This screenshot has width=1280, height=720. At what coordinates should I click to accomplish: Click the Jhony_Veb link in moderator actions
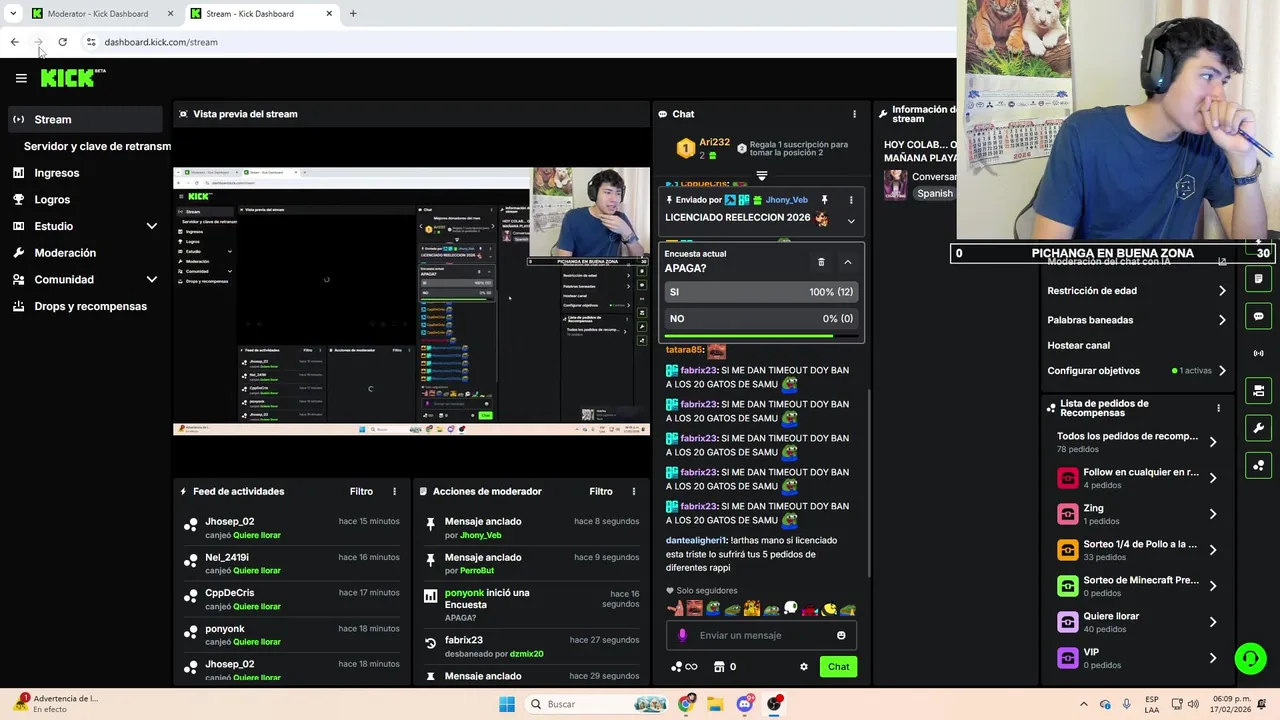(480, 535)
